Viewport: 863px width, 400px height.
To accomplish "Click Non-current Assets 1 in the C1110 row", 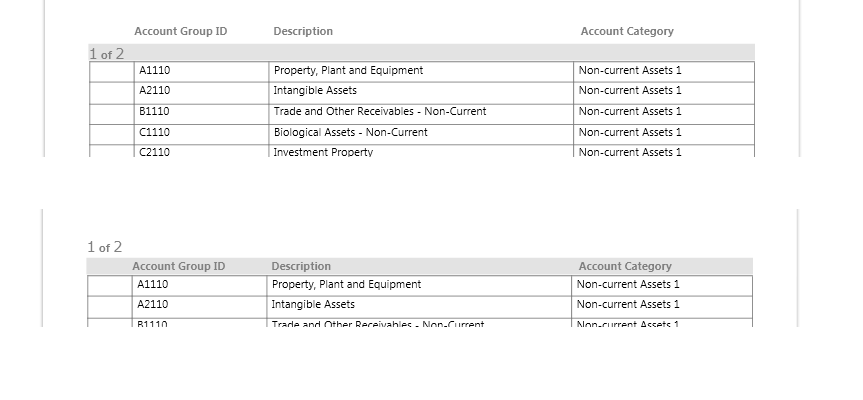I will (630, 132).
